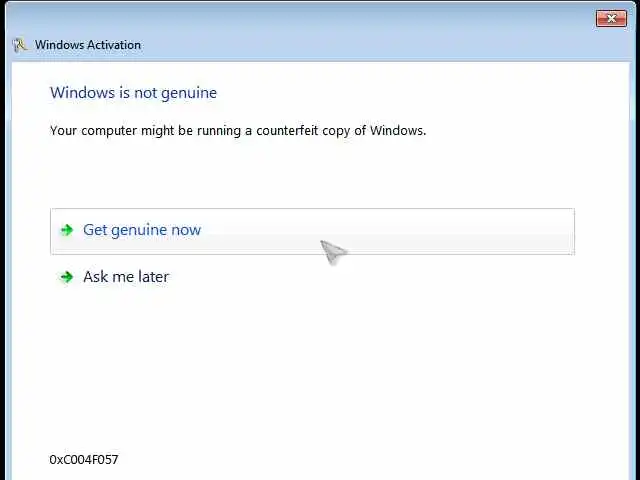
Task: Choose the Get genuine now option
Action: point(312,231)
